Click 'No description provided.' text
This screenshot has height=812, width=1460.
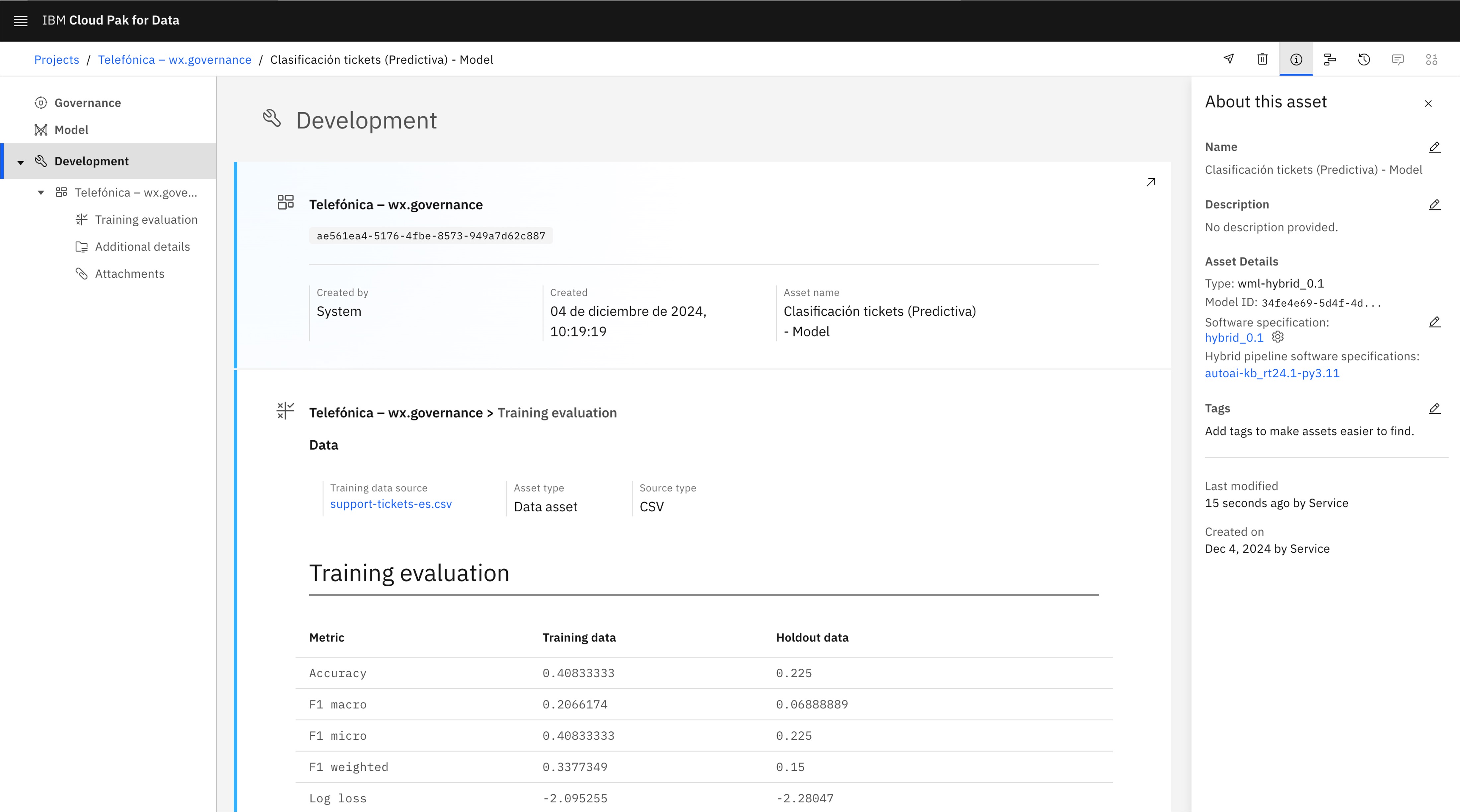[x=1271, y=227]
